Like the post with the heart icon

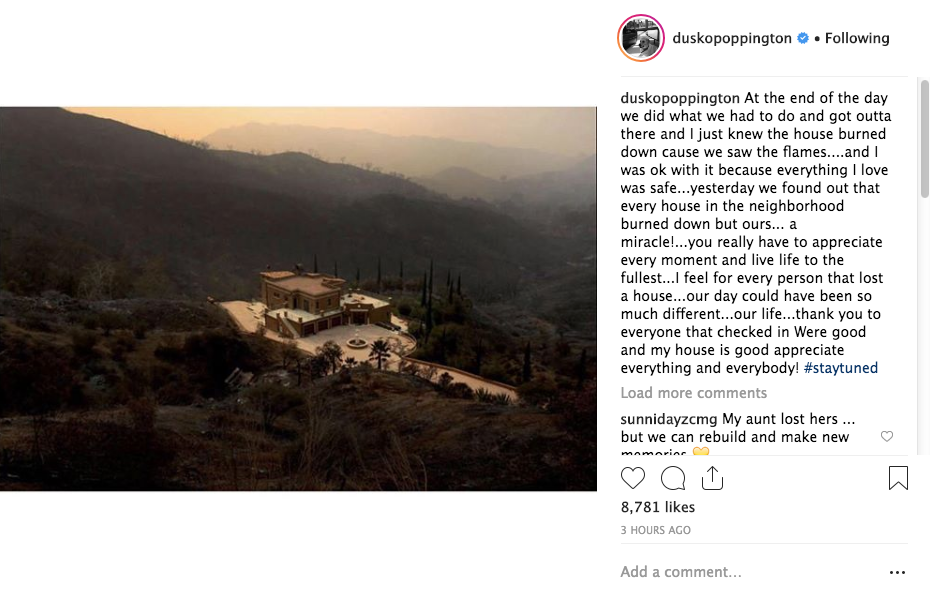coord(633,478)
